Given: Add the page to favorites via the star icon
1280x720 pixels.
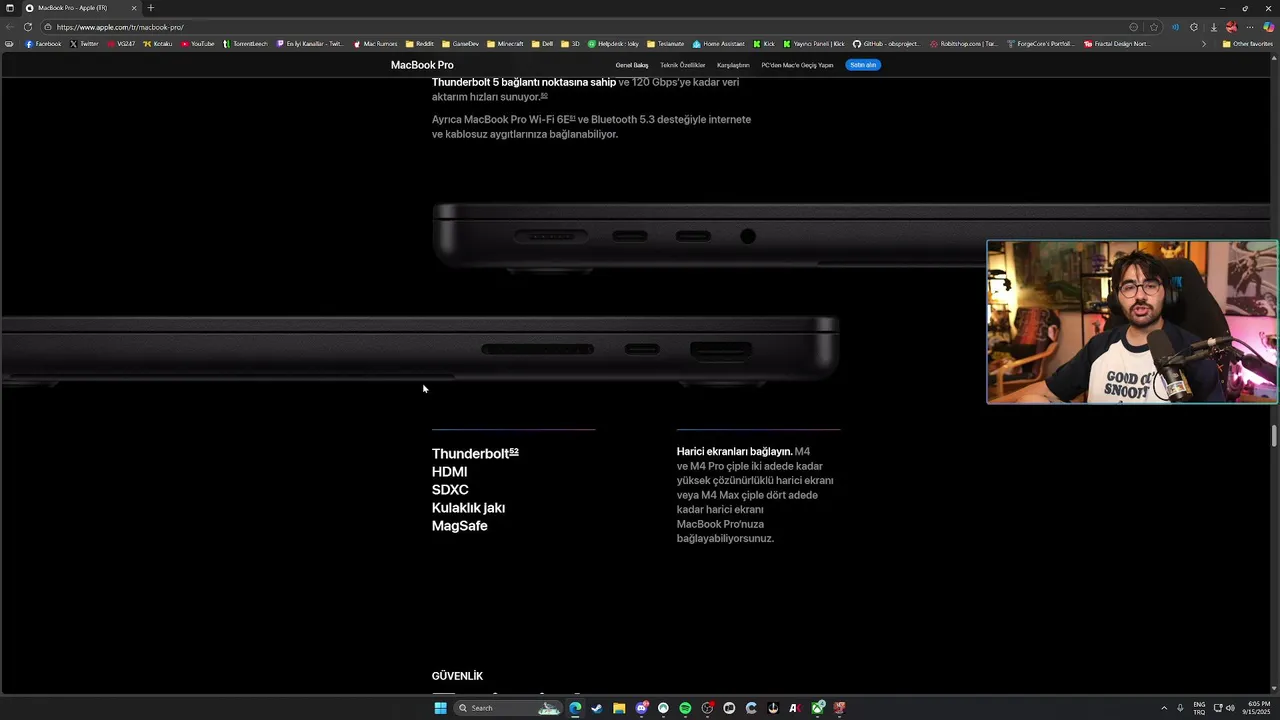Looking at the screenshot, I should [x=1154, y=27].
